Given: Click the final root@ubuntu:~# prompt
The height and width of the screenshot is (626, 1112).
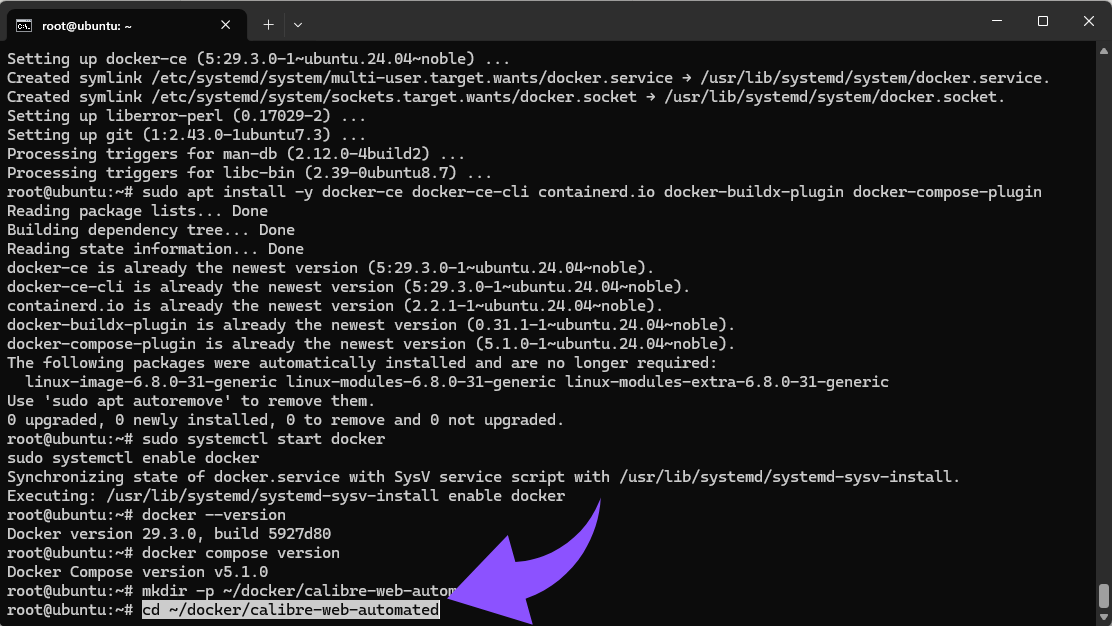Looking at the screenshot, I should pos(68,610).
